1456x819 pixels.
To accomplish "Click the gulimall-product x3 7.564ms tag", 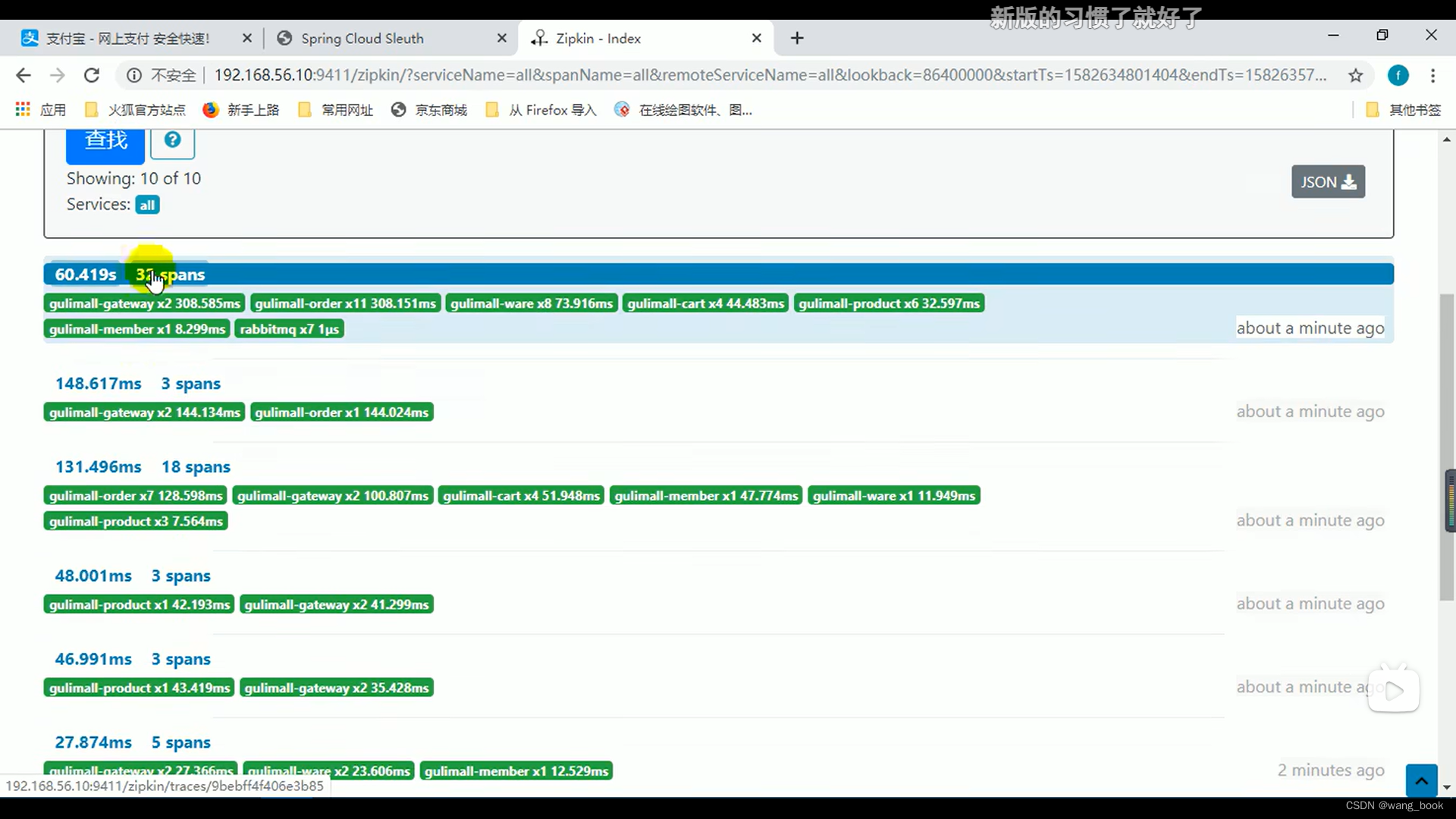I will 136,522.
